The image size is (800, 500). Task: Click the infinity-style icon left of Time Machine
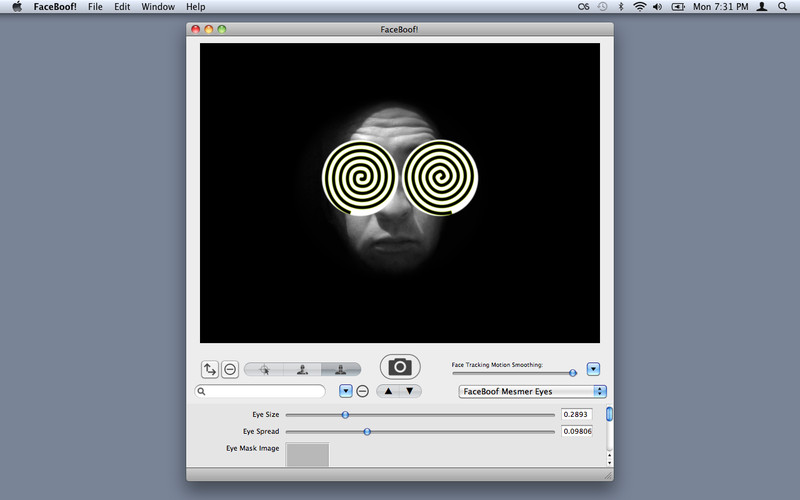click(x=584, y=7)
